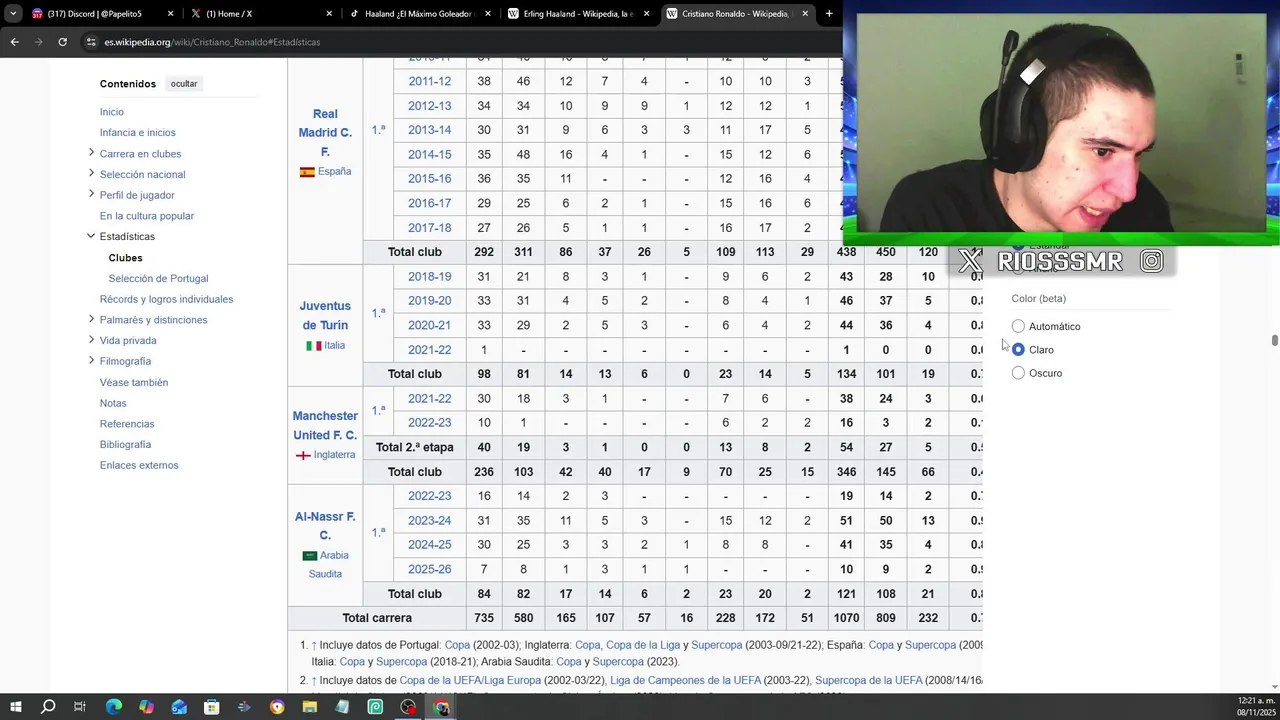The image size is (1280, 720).
Task: Open Microsoft Copilot from taskbar
Action: coord(146,707)
